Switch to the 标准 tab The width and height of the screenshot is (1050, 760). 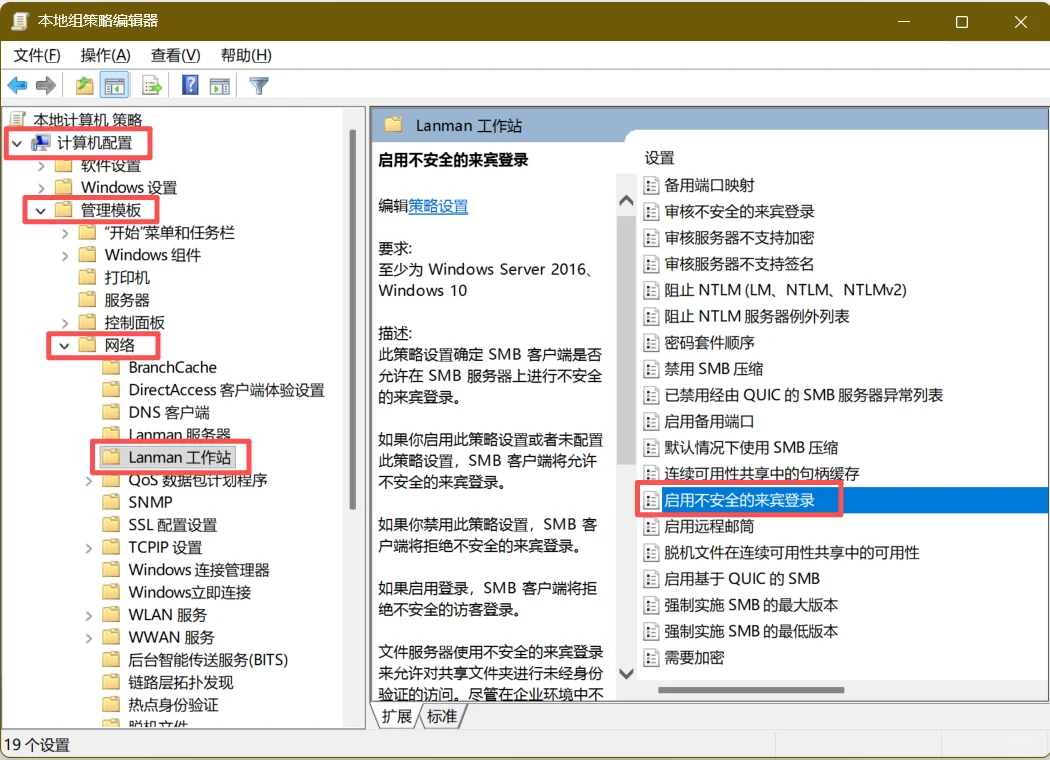click(x=442, y=715)
